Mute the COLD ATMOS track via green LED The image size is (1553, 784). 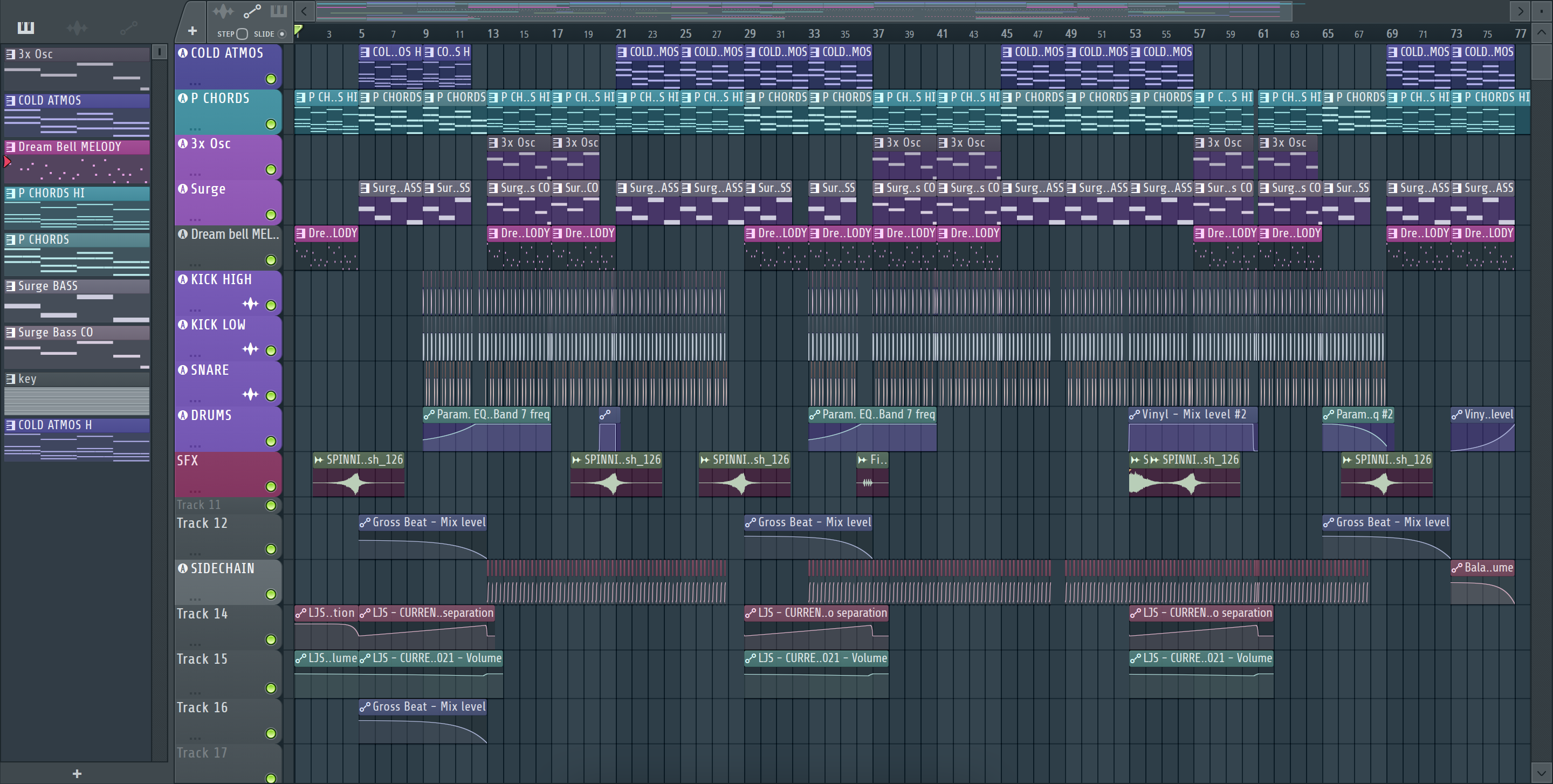[271, 79]
